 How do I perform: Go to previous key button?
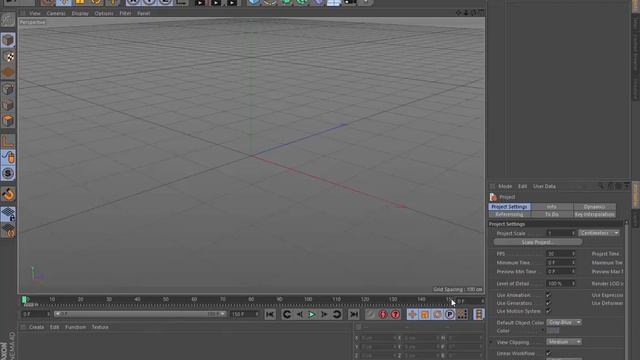[287, 314]
